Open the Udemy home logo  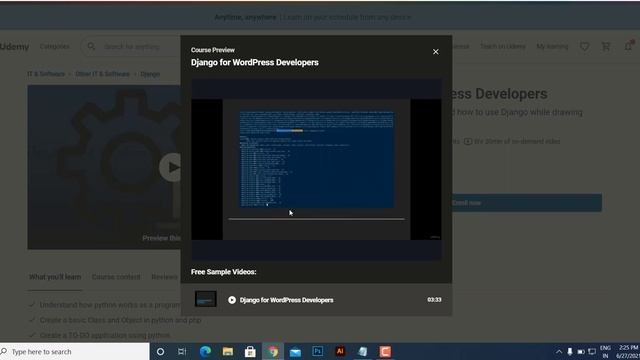coord(15,47)
